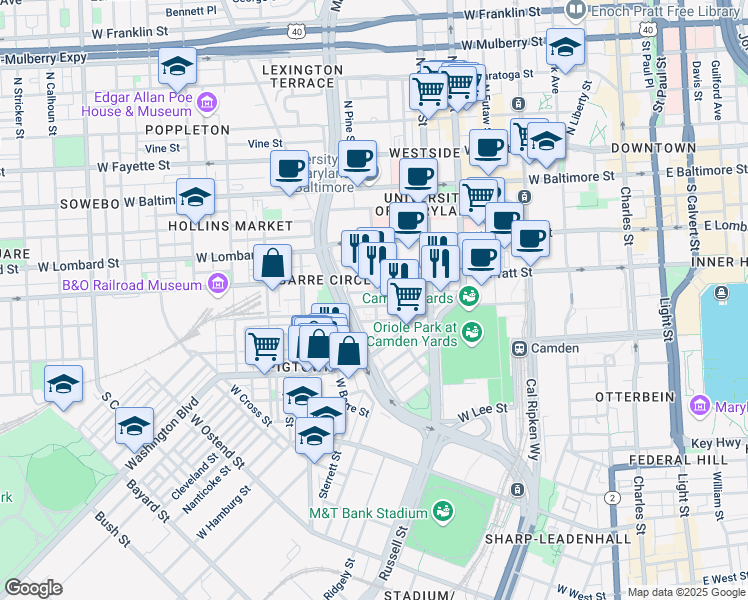
Task: Open the restaurant marker left of Pratt St cafe
Action: click(440, 267)
